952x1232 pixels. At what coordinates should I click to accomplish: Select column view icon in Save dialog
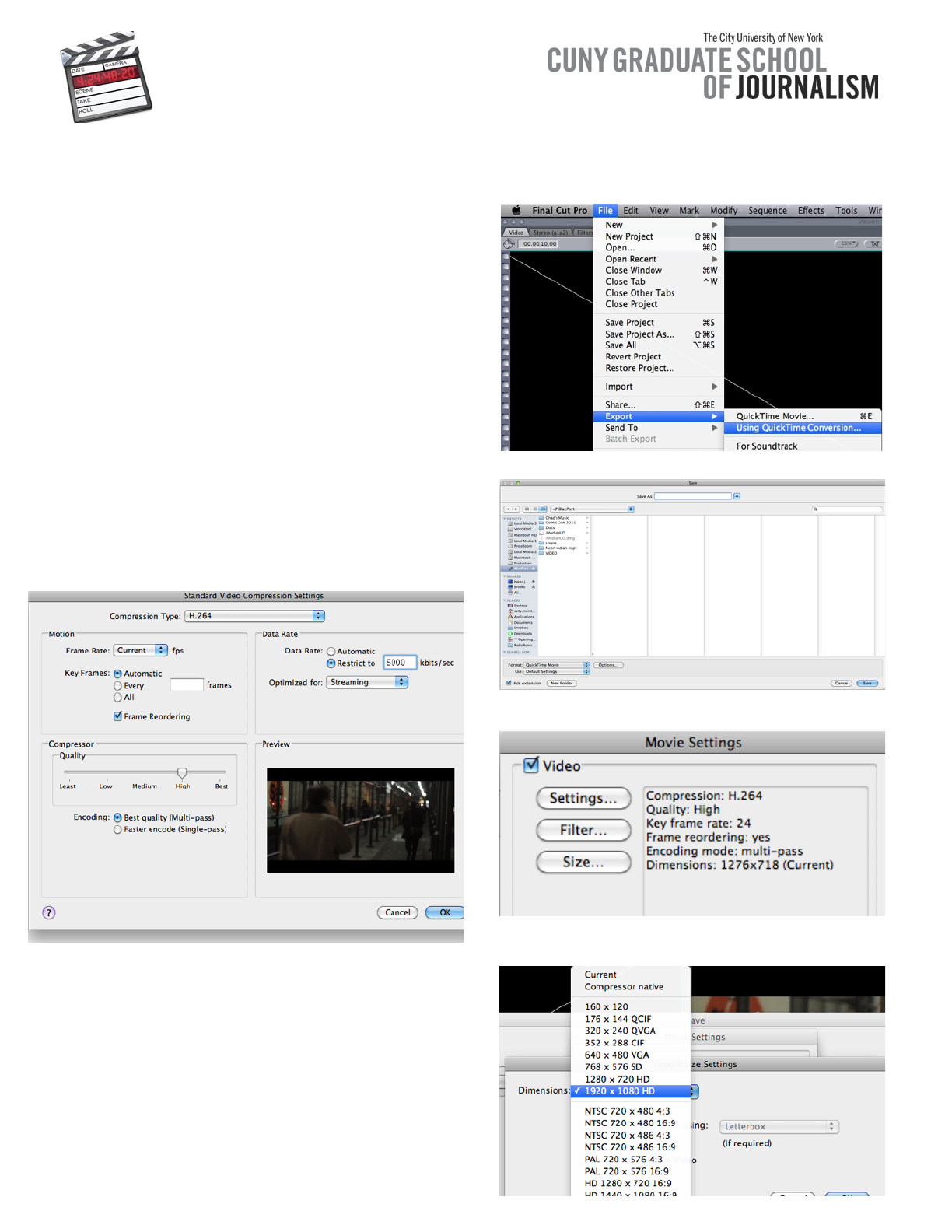tap(543, 509)
